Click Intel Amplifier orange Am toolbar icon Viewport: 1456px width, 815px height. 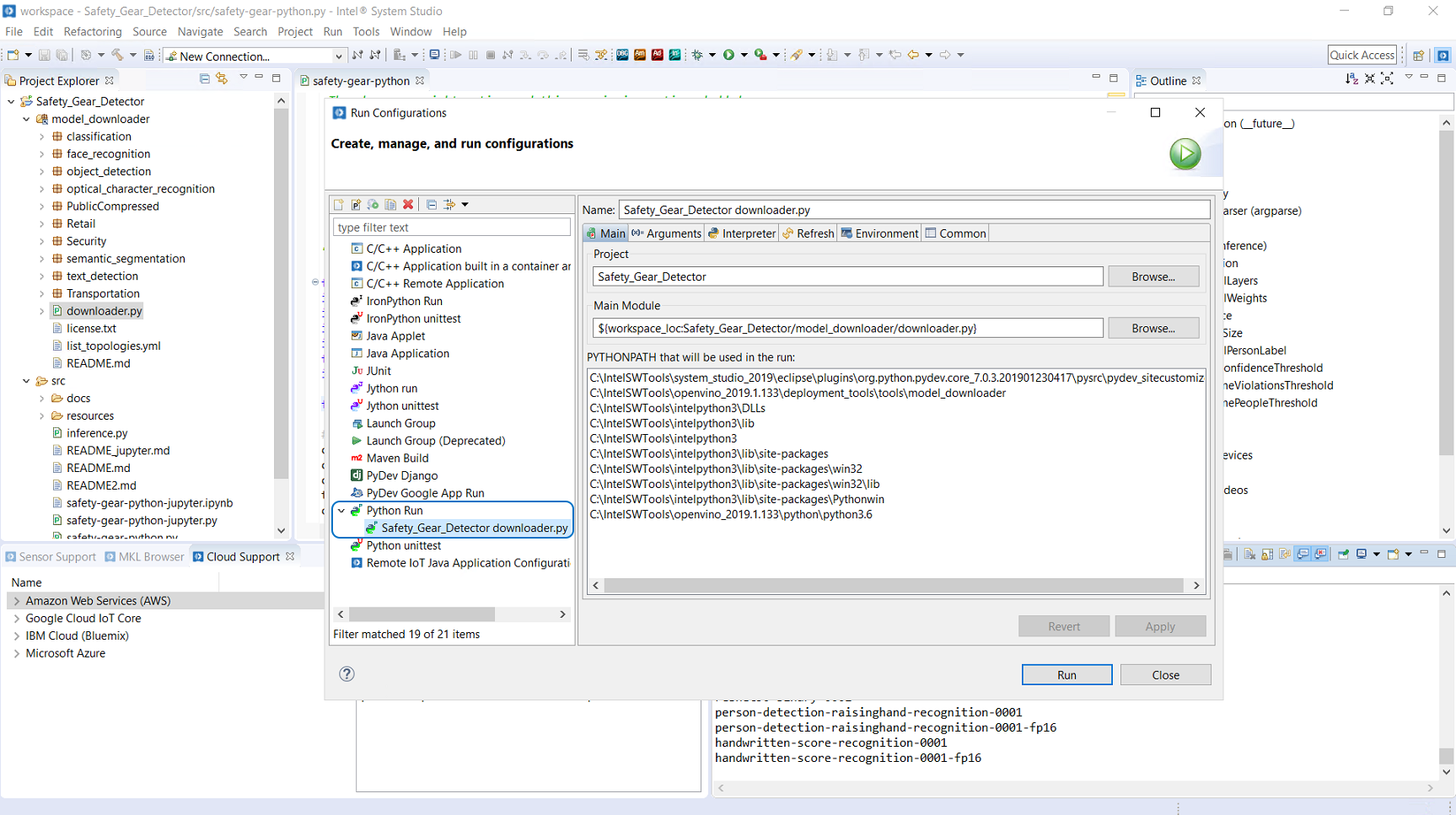click(x=640, y=56)
